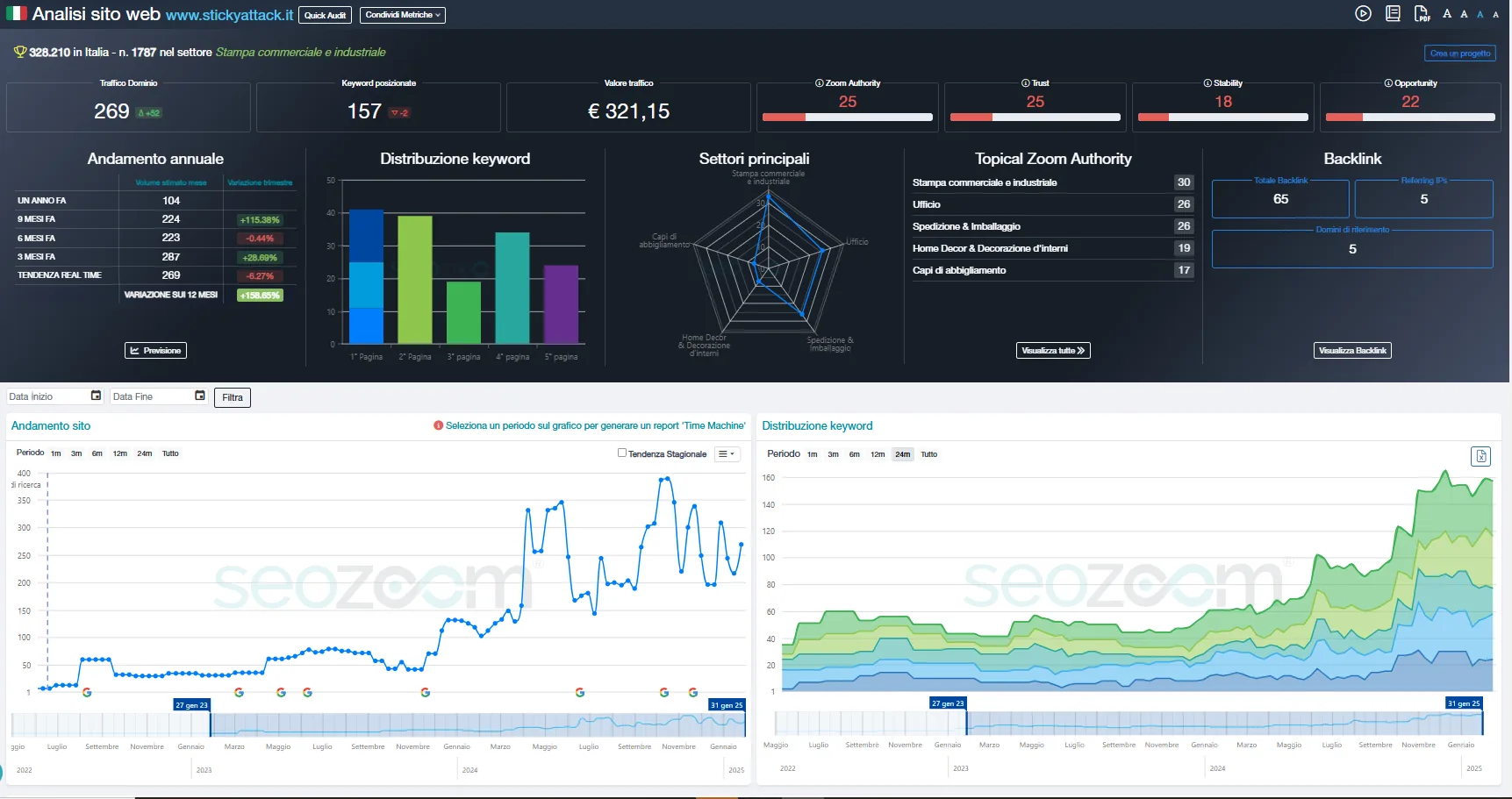
Task: Open the guide book icon
Action: (1393, 13)
